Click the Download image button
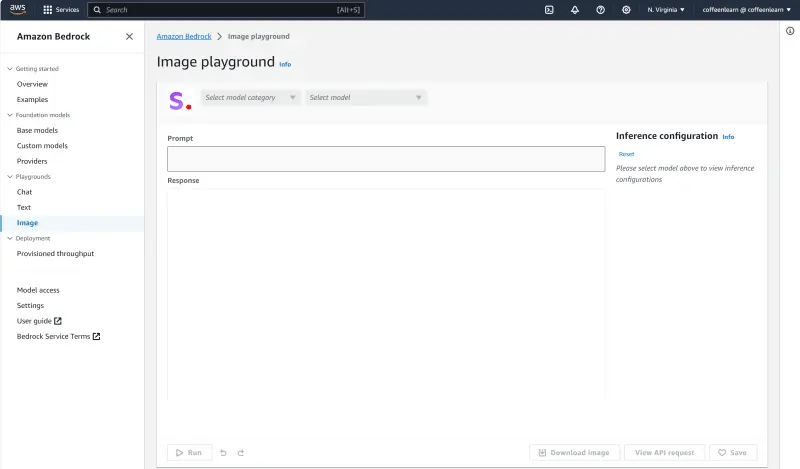 [x=574, y=453]
